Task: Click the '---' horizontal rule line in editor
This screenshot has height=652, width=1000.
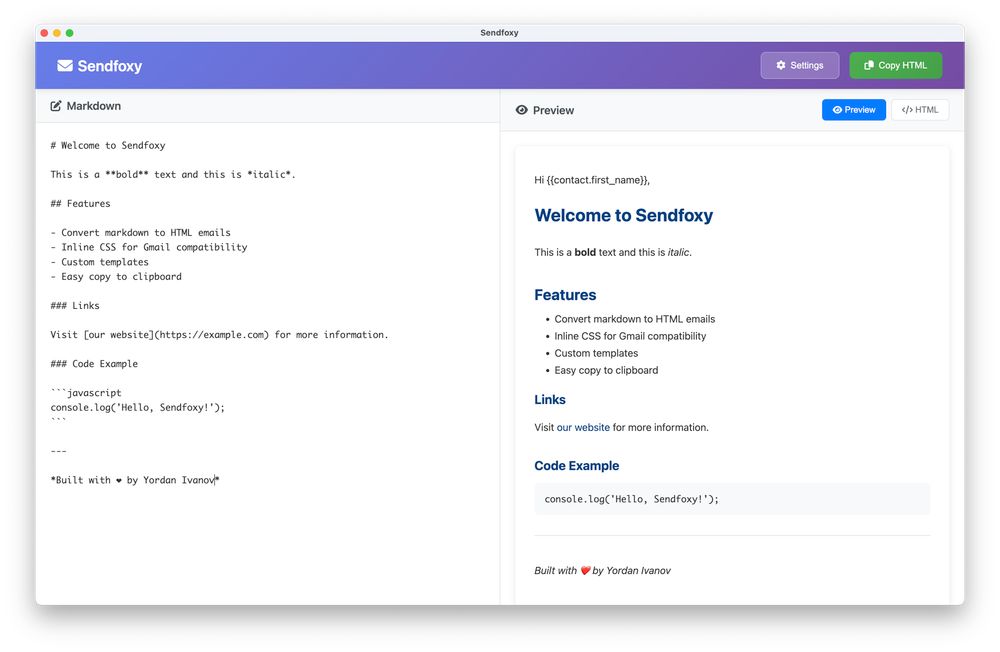Action: (59, 451)
